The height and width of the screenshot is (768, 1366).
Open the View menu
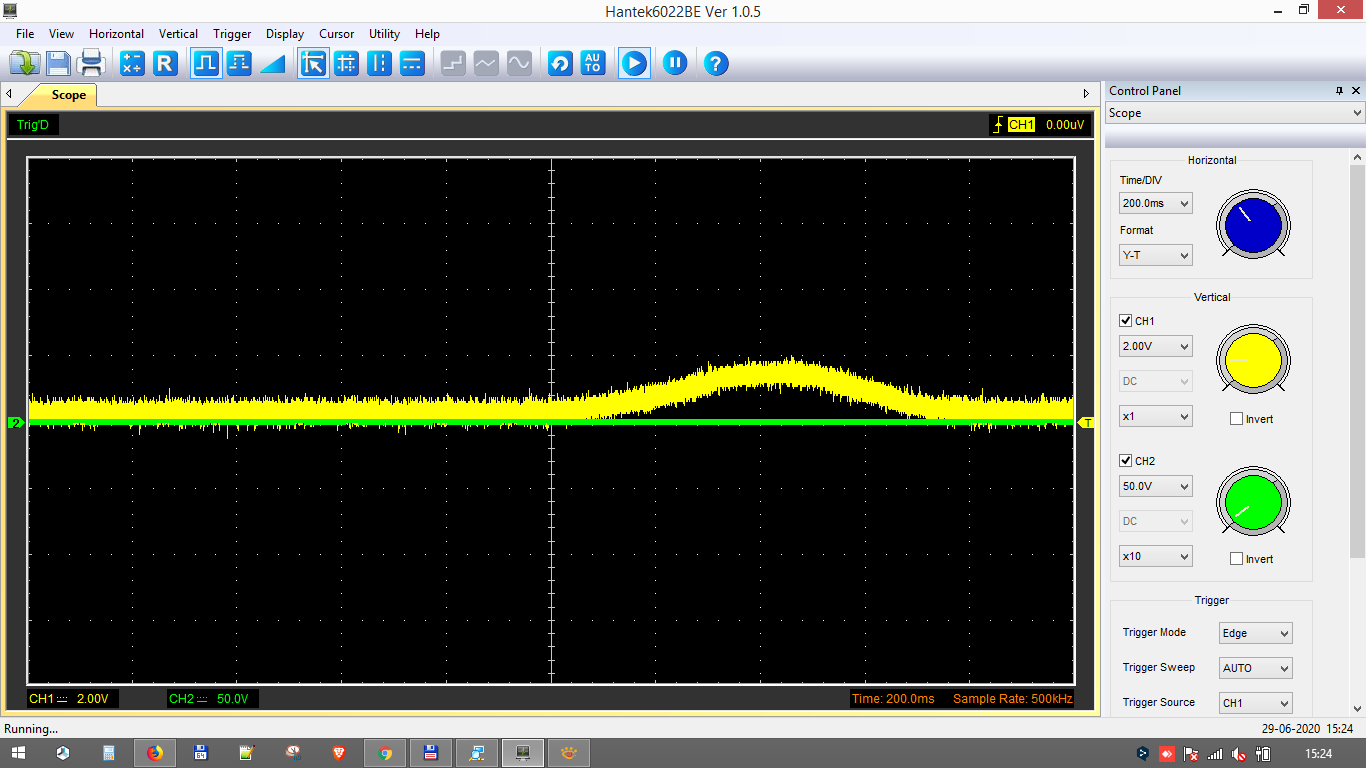point(61,34)
